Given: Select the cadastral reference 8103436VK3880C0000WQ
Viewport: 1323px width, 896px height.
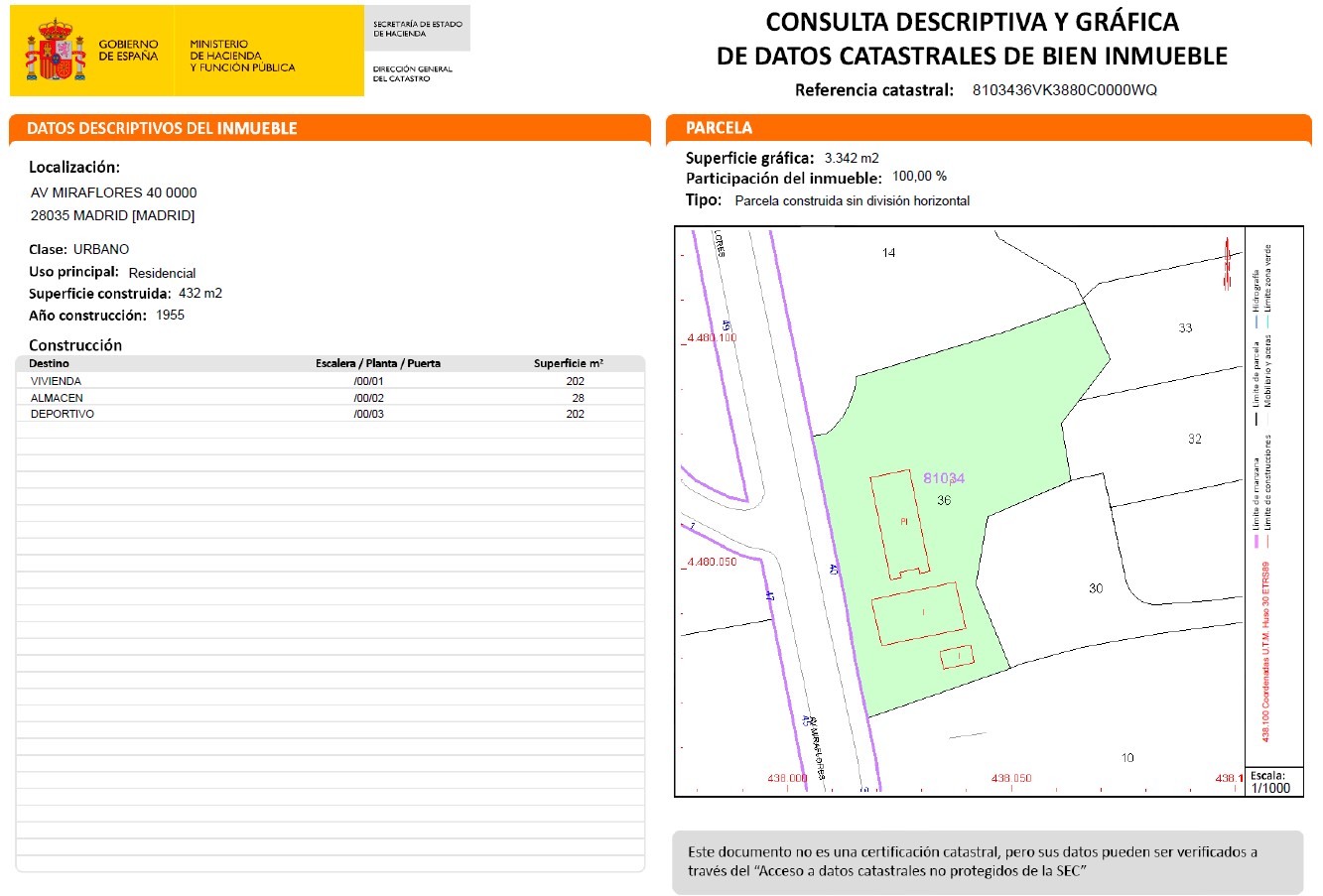Looking at the screenshot, I should pos(1064,90).
